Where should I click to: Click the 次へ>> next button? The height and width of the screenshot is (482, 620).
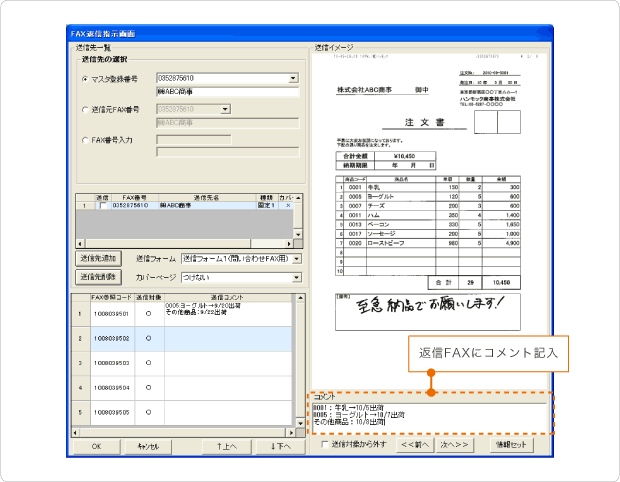tap(454, 445)
